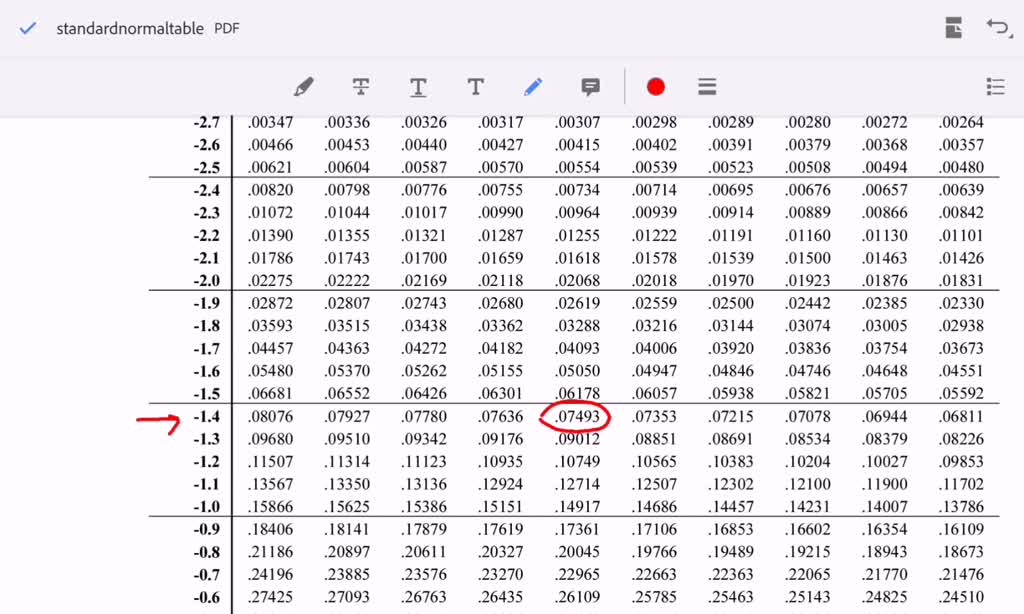Tap the value .00621

point(270,167)
